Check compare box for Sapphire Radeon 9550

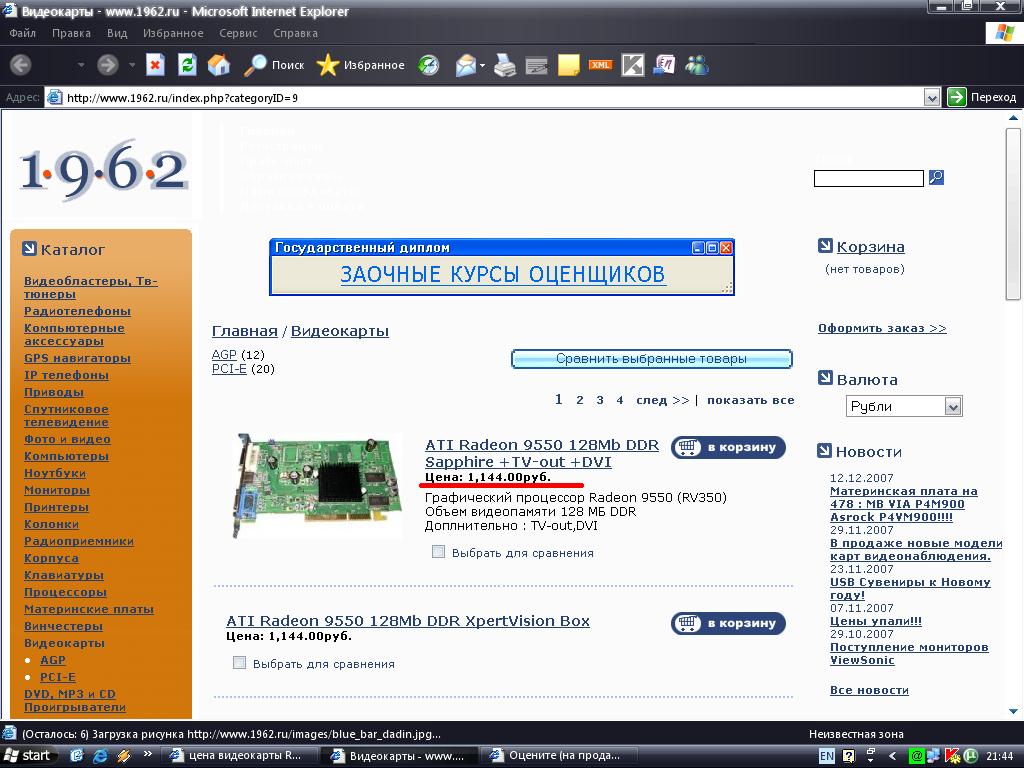pyautogui.click(x=438, y=552)
